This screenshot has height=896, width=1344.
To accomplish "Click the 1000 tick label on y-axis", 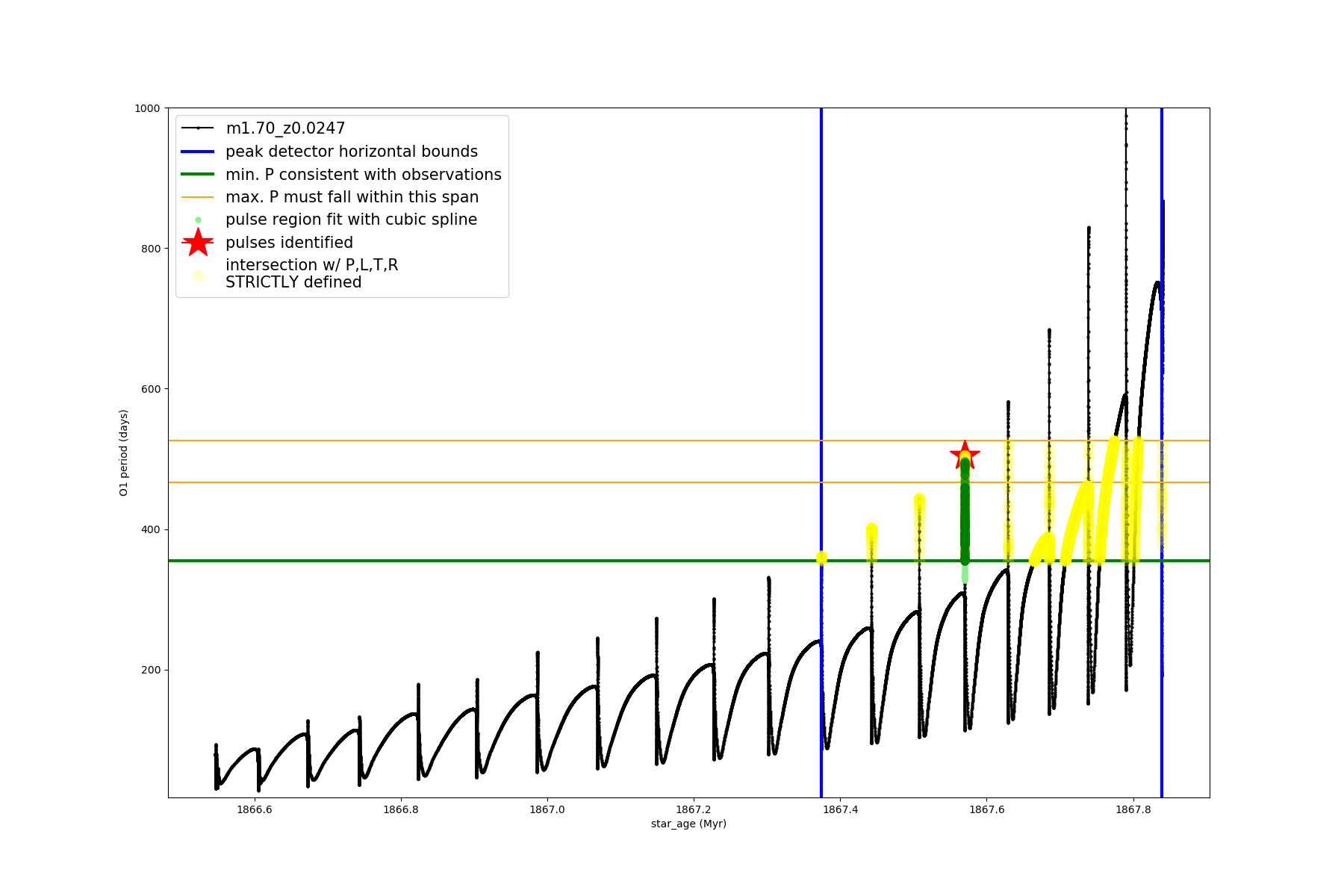I will tap(146, 108).
